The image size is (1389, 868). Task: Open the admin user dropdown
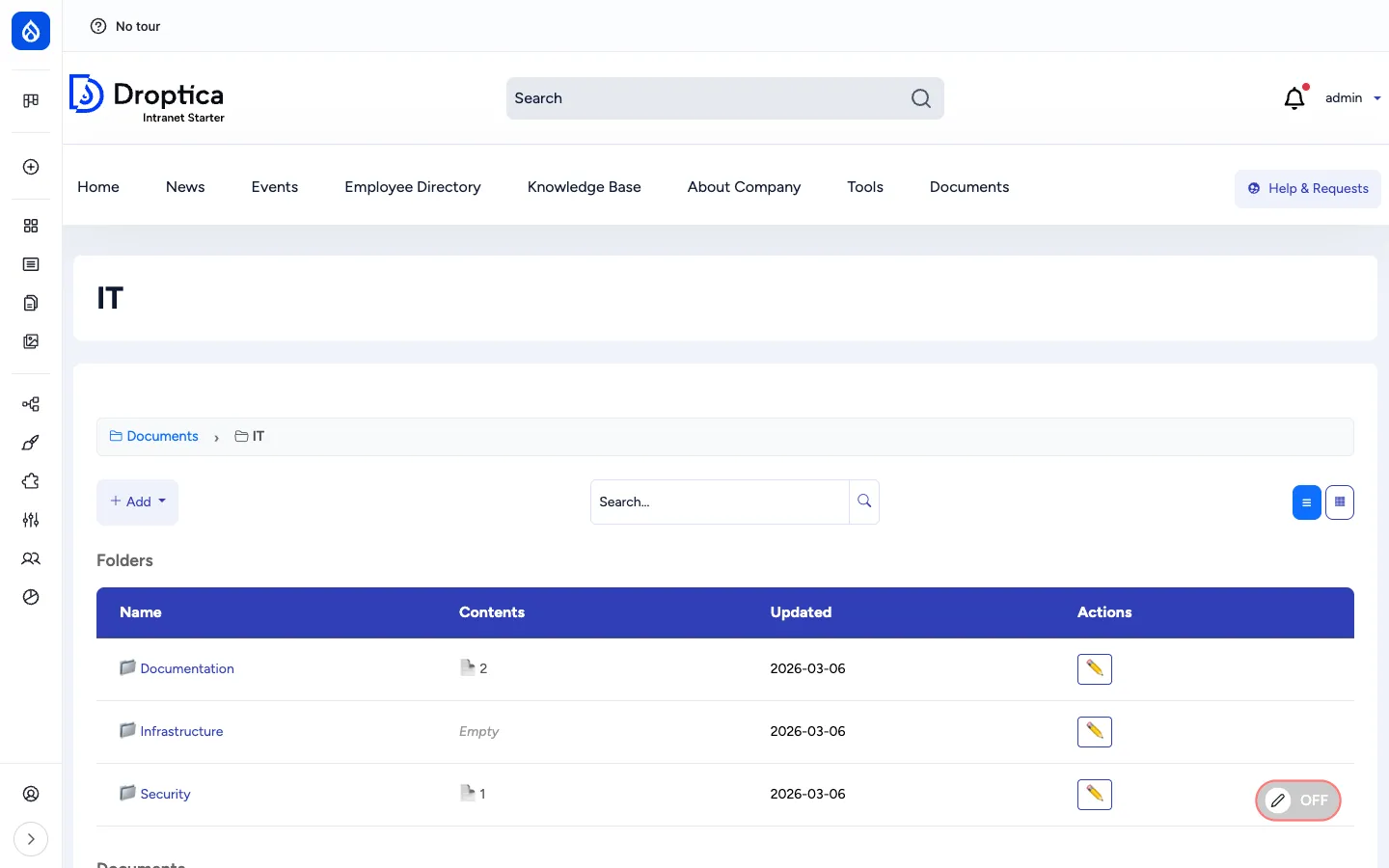pos(1352,97)
